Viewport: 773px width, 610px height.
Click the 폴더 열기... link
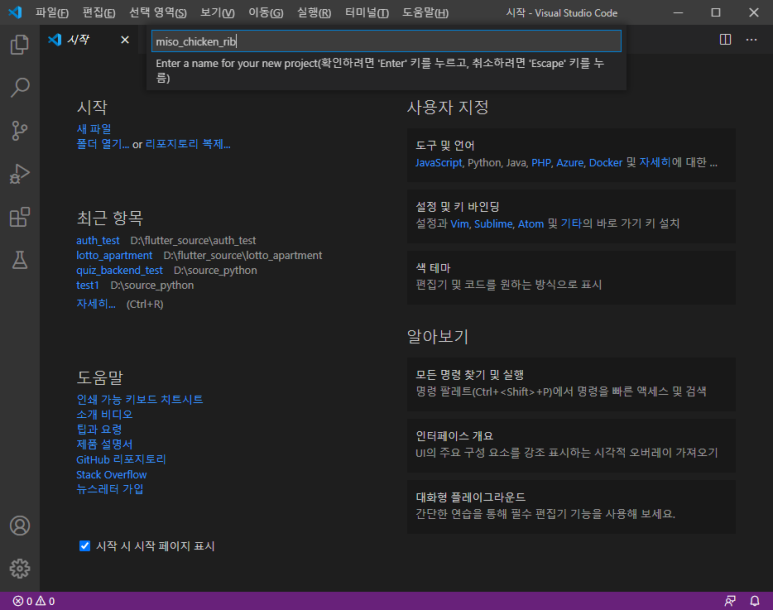coord(103,144)
